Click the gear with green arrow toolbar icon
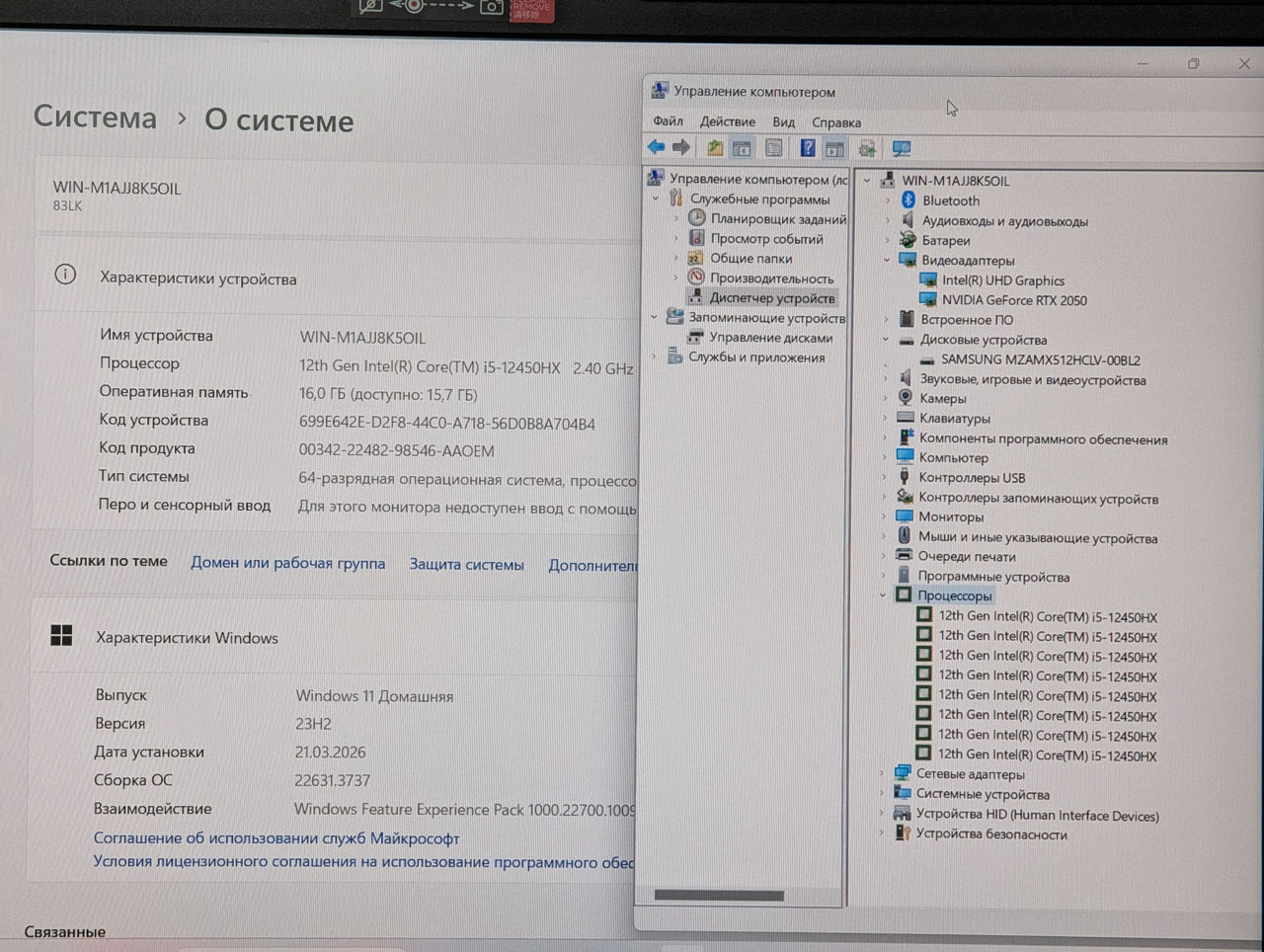The image size is (1264, 952). [867, 149]
